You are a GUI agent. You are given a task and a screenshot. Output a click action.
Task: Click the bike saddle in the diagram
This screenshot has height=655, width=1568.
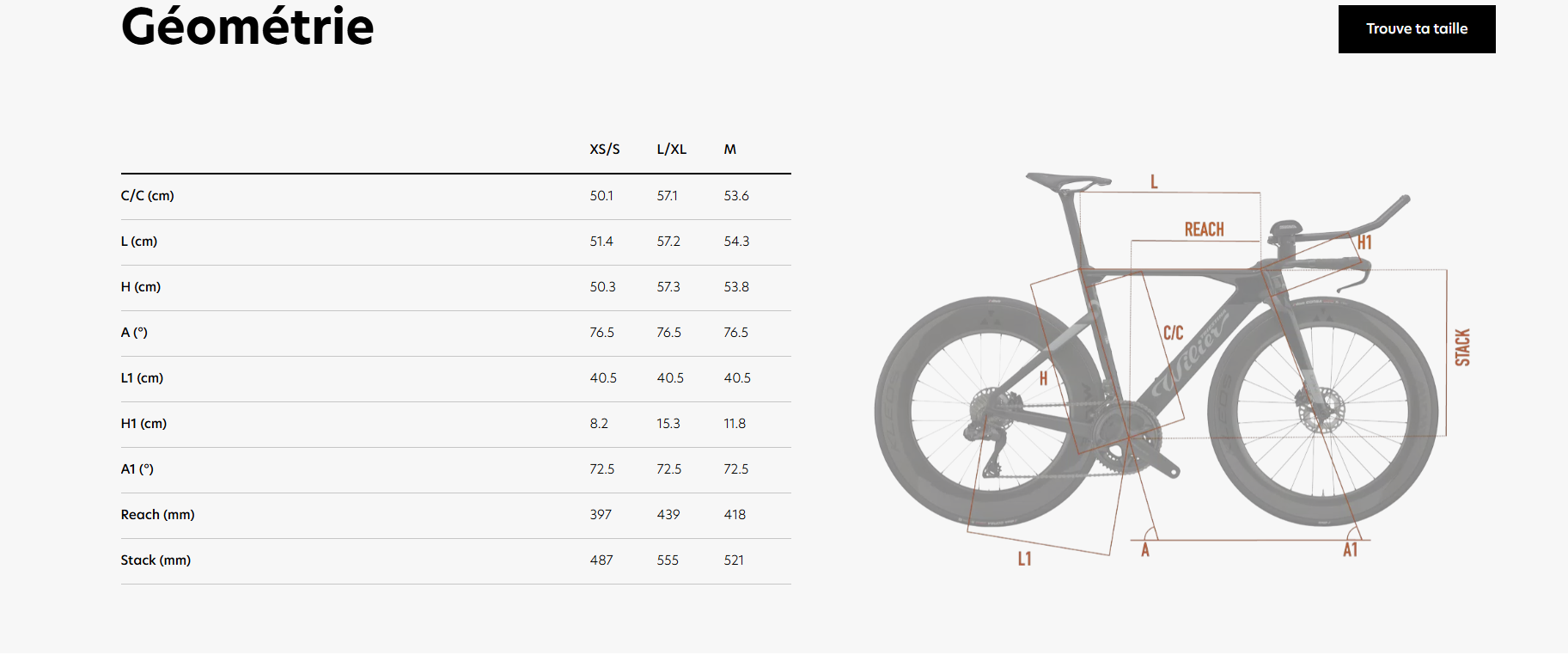click(1066, 181)
